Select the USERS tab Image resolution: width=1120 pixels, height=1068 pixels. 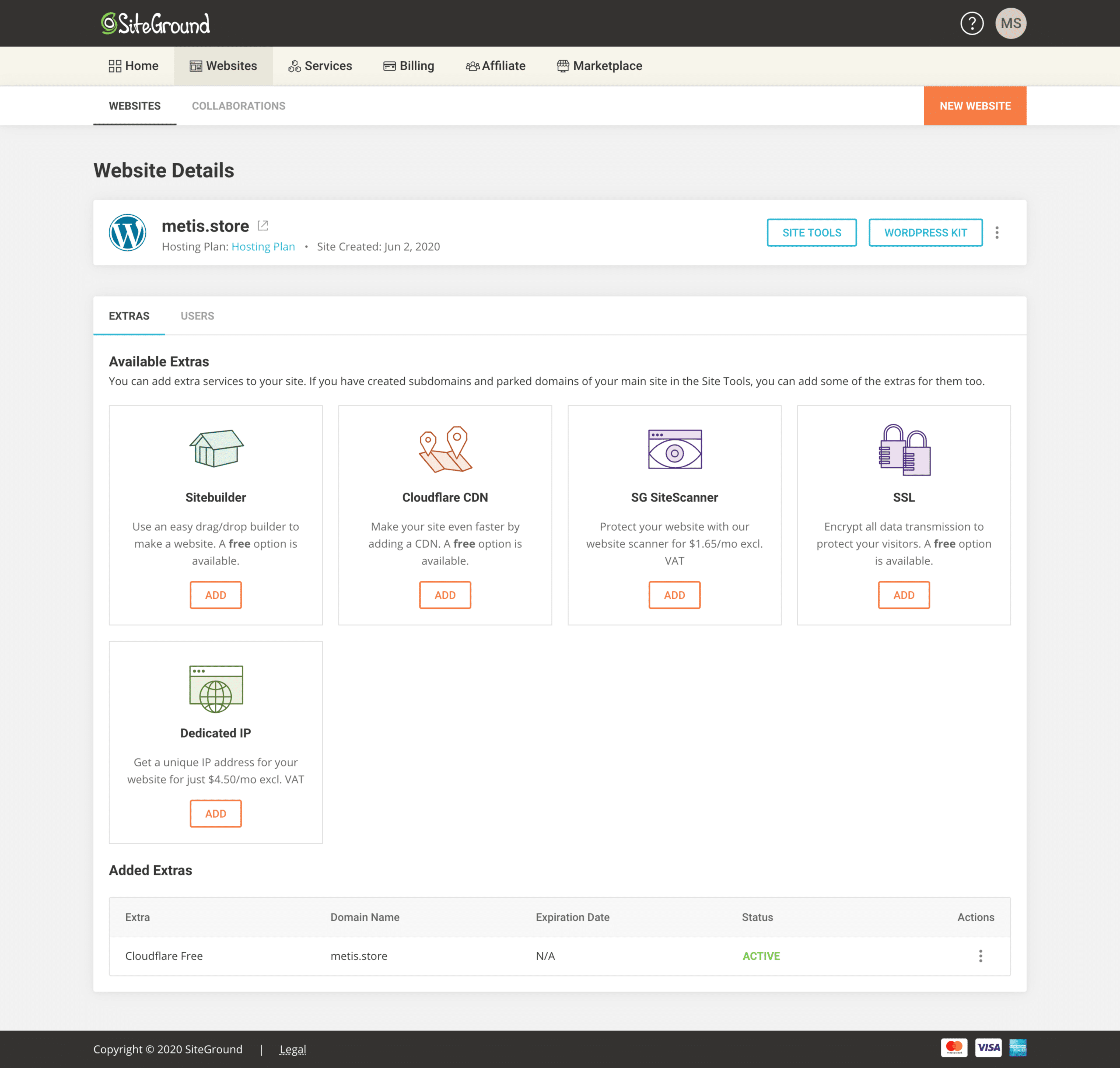[x=198, y=316]
